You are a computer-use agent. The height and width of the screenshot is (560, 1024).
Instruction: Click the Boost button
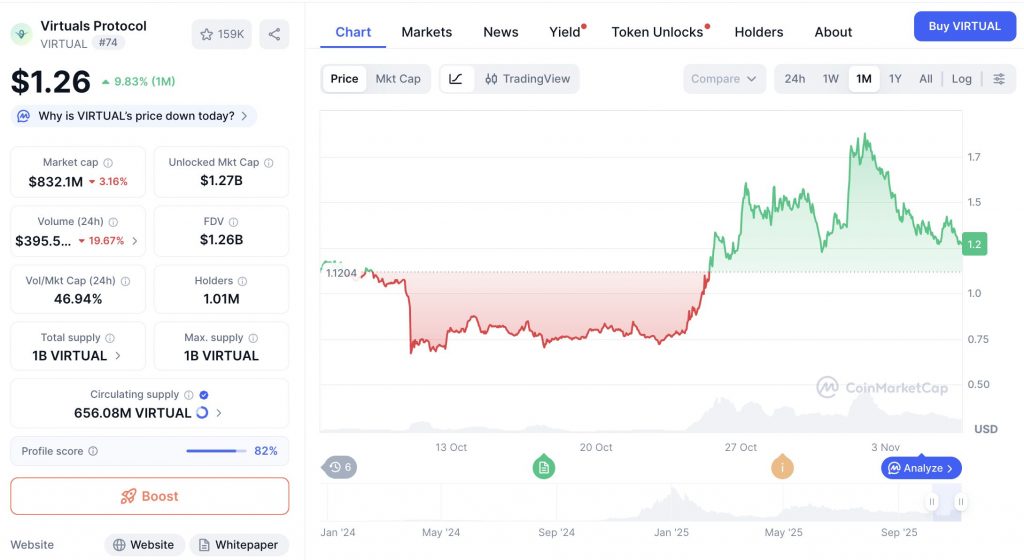(150, 496)
